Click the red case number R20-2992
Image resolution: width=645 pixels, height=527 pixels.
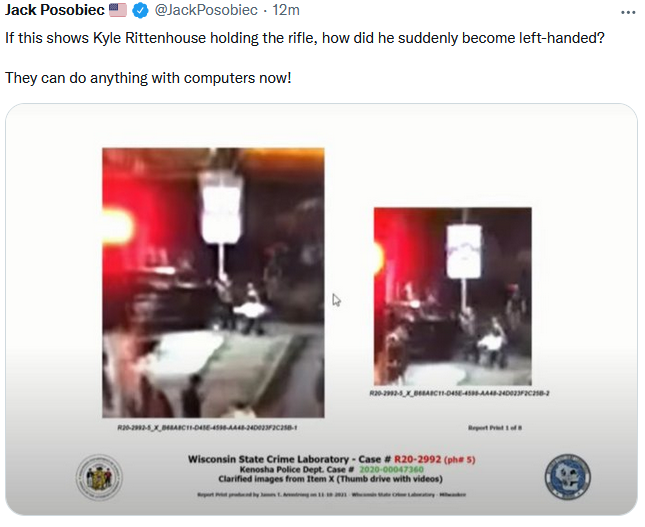click(x=417, y=459)
